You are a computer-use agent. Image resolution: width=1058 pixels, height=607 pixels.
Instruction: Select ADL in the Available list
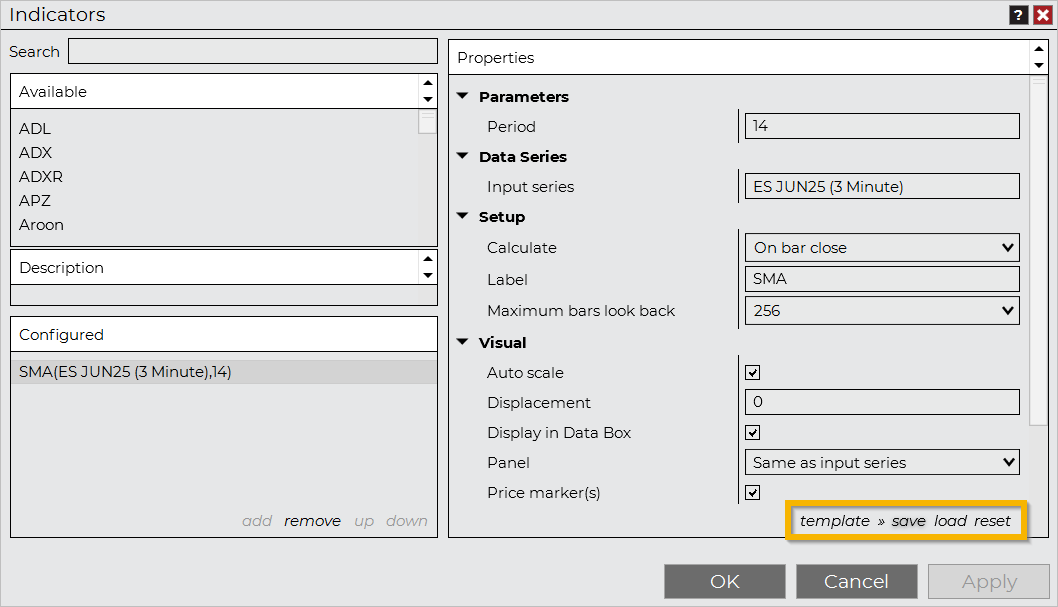click(34, 128)
